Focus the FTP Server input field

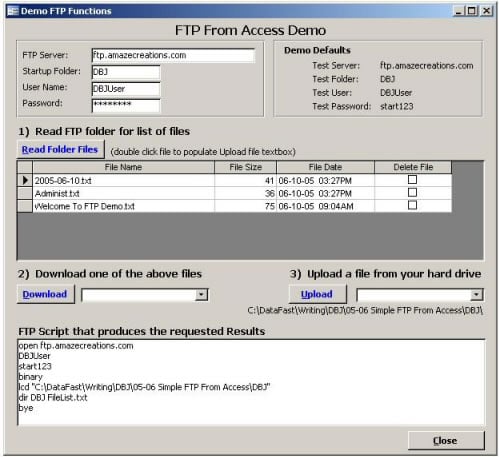(173, 55)
